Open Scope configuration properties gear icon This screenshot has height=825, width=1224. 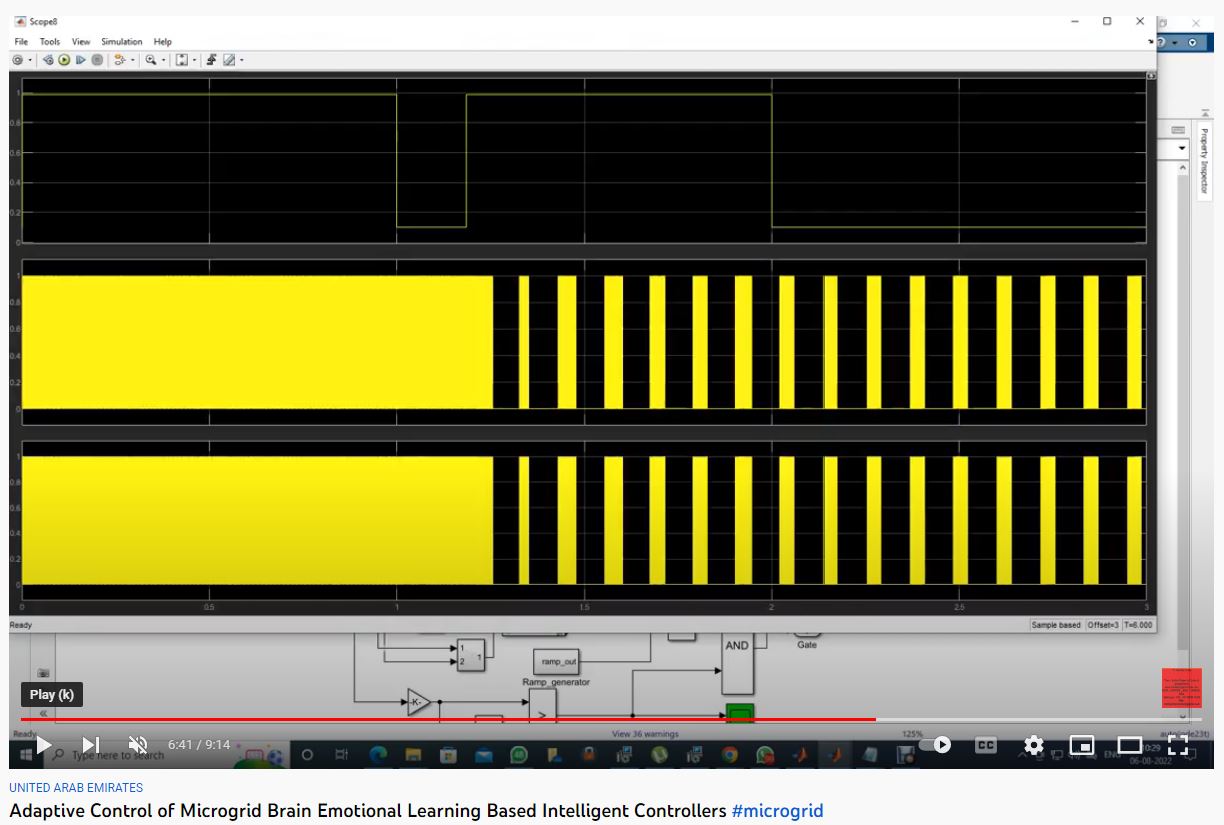pyautogui.click(x=18, y=60)
